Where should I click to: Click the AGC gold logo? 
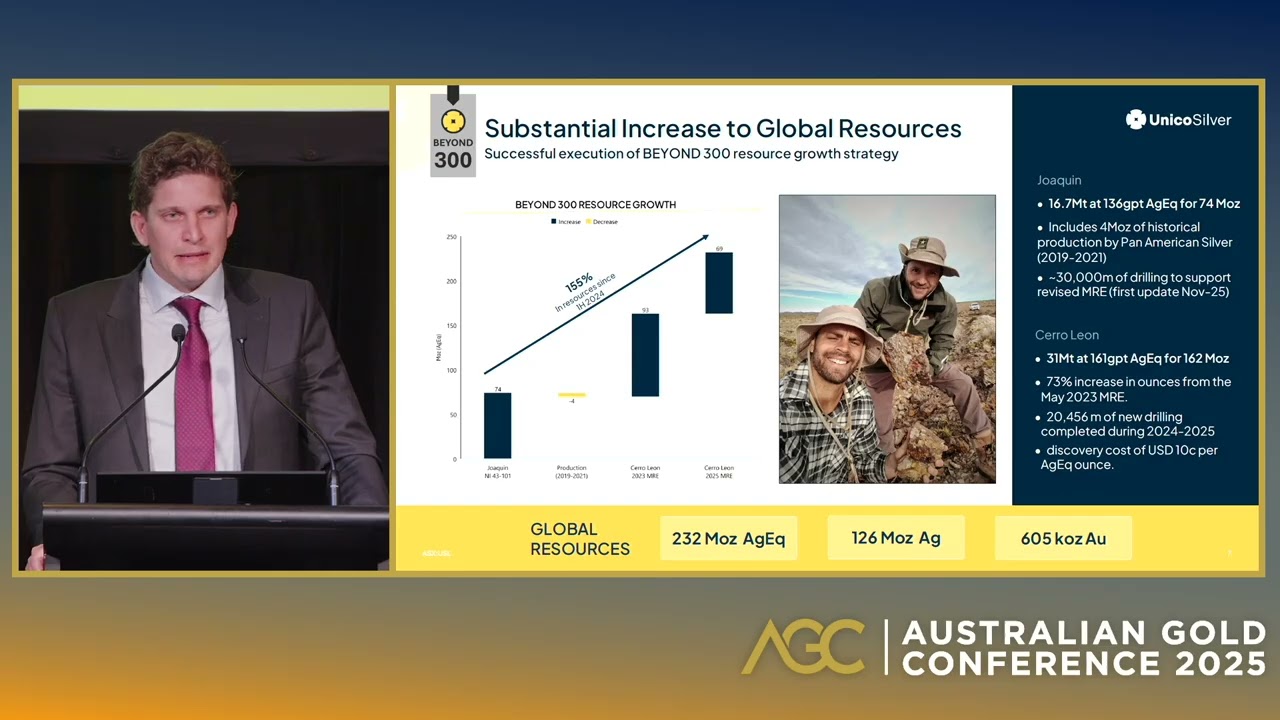803,646
